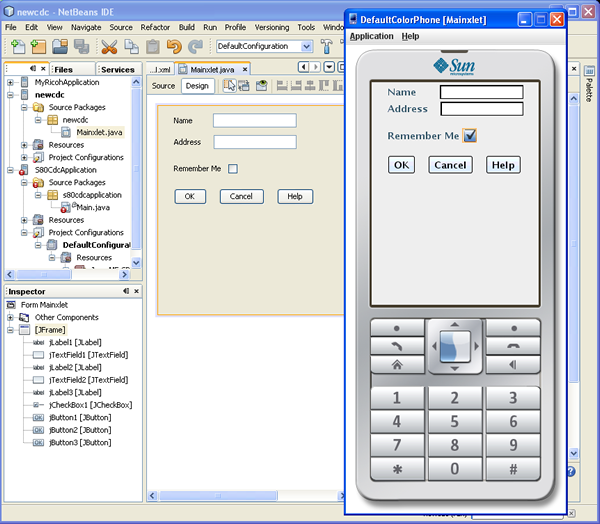Screen dimensions: 600x524
Task: Expand Resources under newcdc
Action: pos(24,145)
